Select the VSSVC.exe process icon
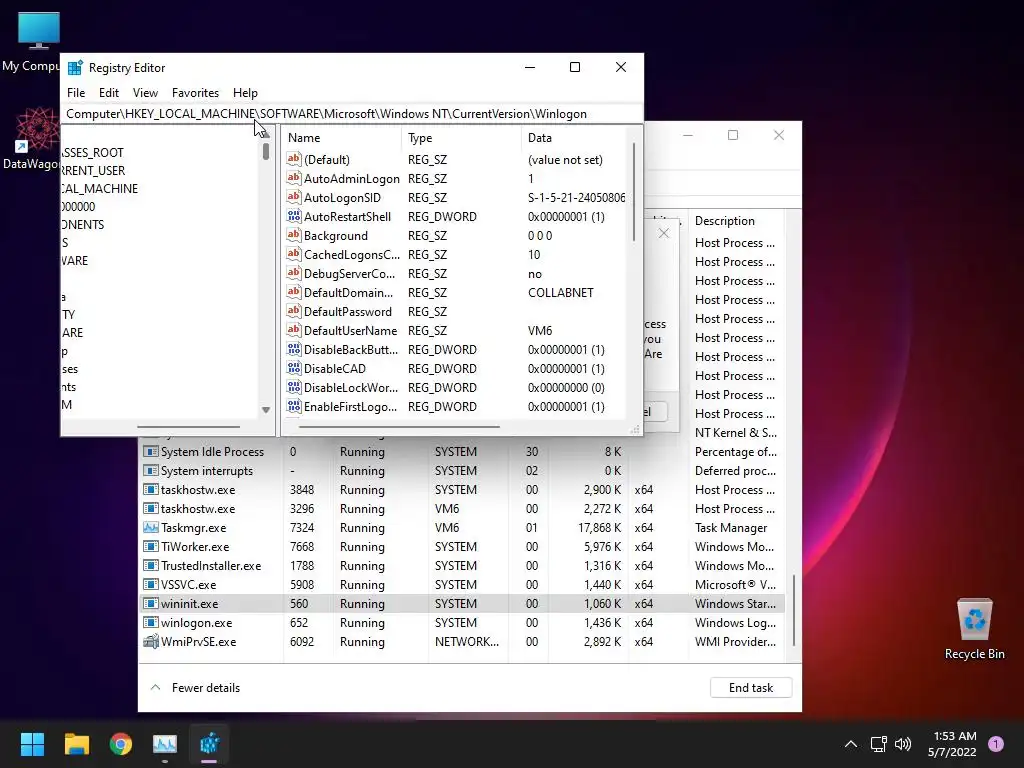 151,584
